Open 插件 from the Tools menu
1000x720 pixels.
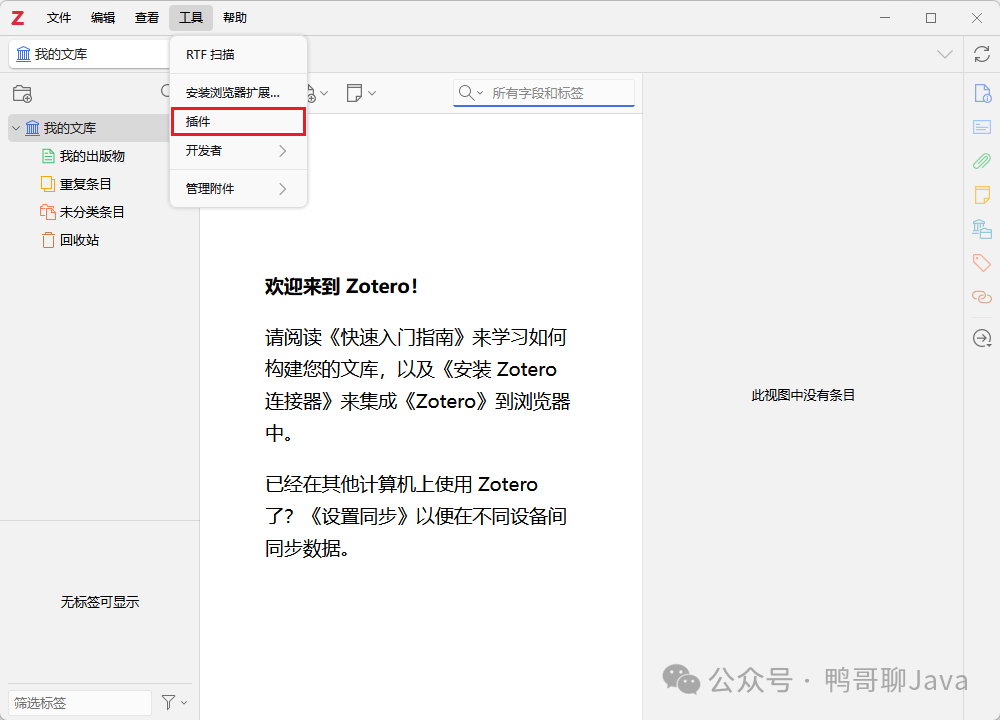[x=239, y=122]
